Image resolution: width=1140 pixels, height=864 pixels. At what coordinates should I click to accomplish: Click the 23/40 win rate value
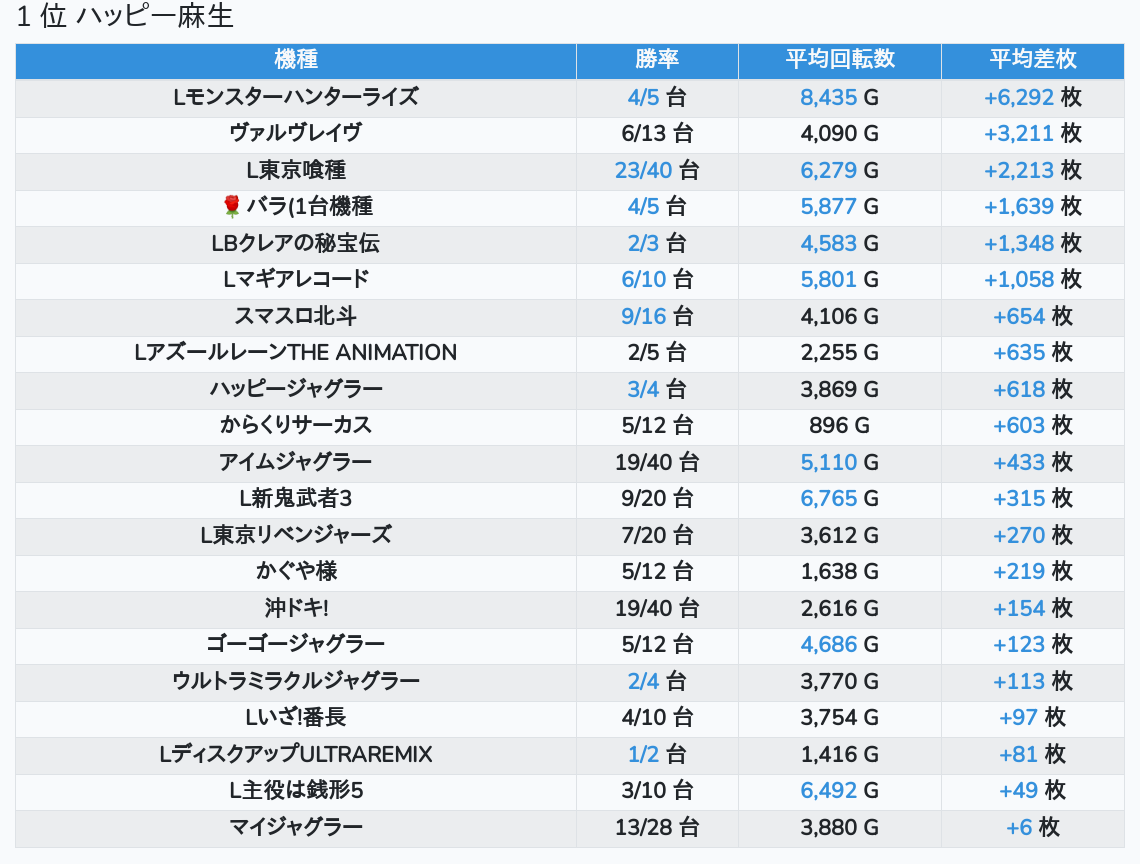pyautogui.click(x=643, y=170)
